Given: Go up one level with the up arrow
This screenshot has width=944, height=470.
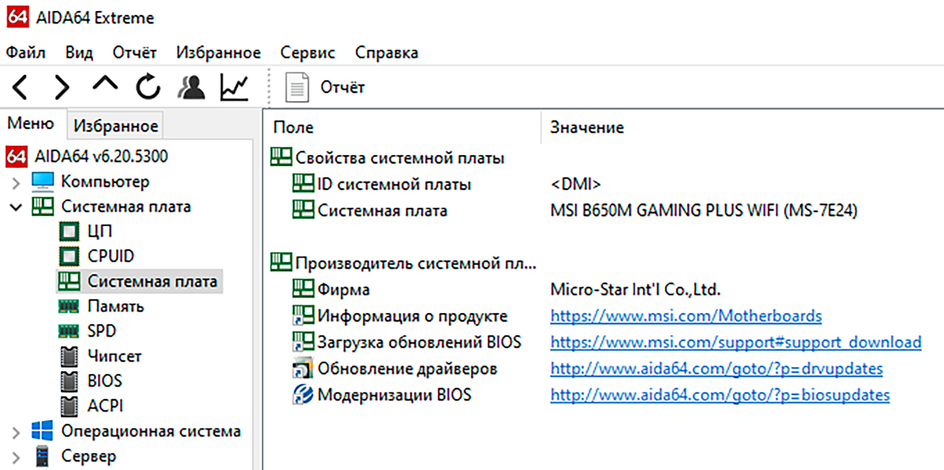Looking at the screenshot, I should (105, 85).
